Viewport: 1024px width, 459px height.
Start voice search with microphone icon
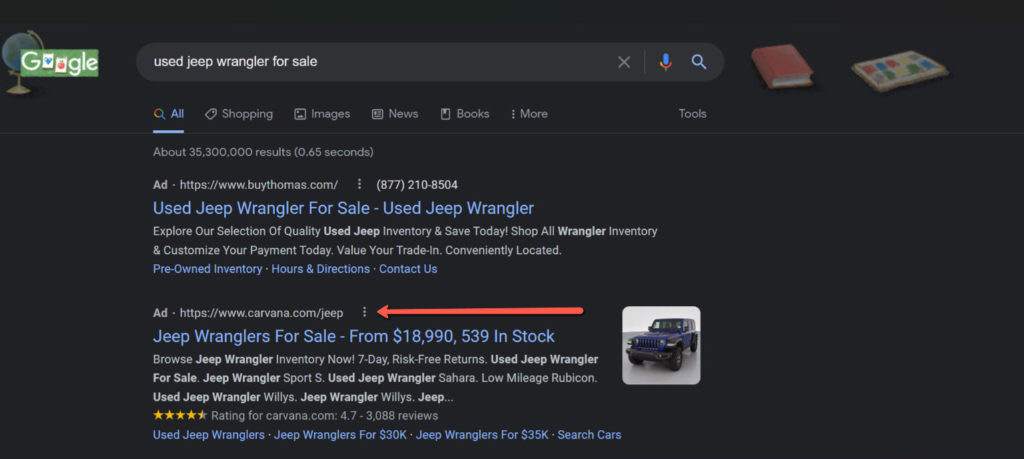(x=665, y=62)
